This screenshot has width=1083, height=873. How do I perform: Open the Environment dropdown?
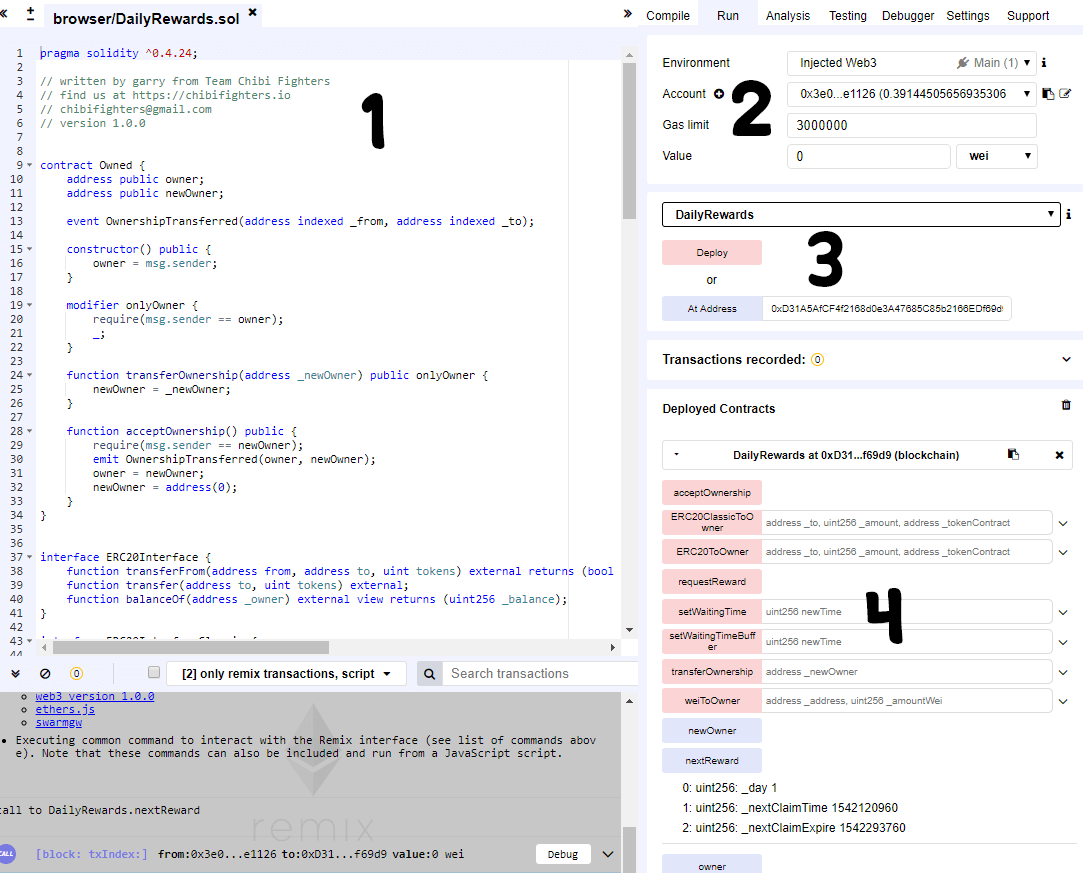(x=912, y=63)
